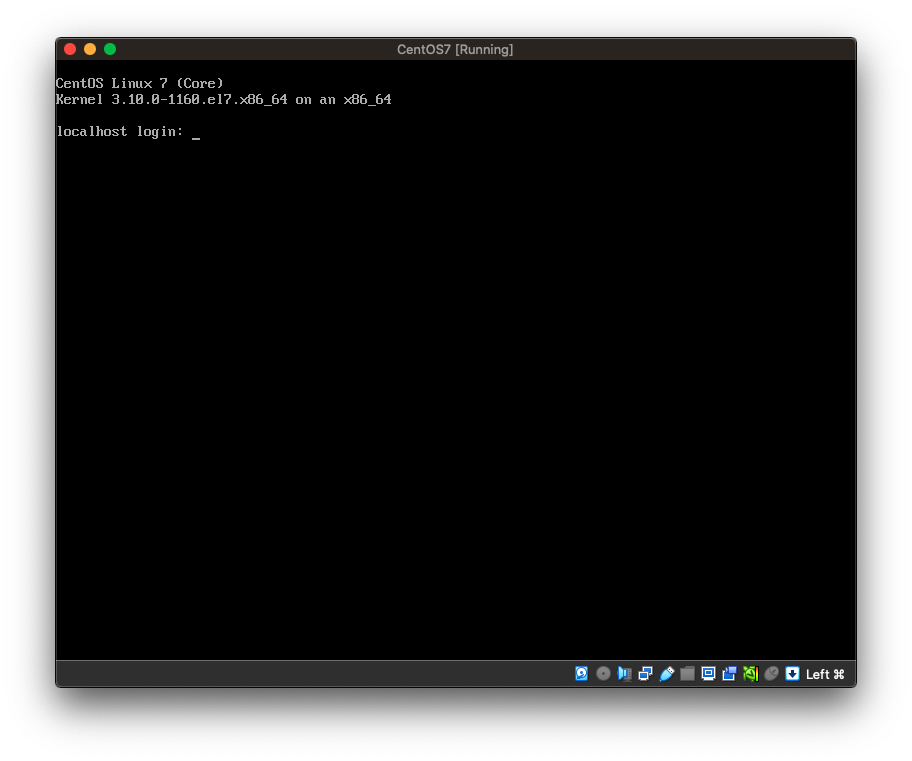Click the empty area of the VM status bar
Image resolution: width=912 pixels, height=761 pixels.
(x=300, y=674)
